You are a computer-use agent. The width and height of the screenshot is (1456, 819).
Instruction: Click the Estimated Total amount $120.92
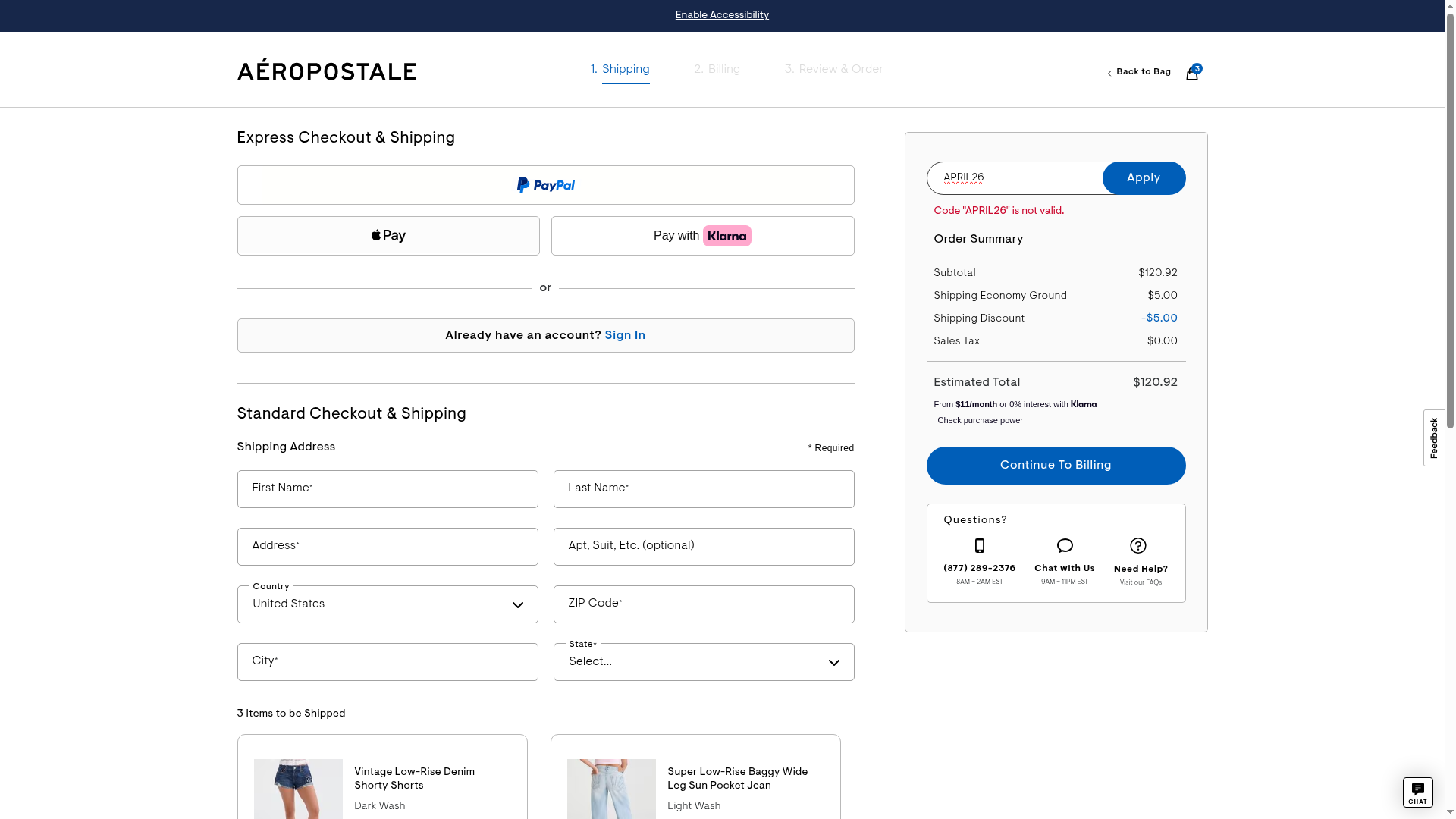coord(1155,383)
